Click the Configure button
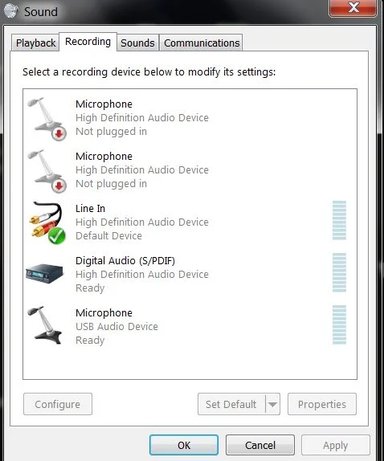This screenshot has height=461, width=384. [58, 404]
